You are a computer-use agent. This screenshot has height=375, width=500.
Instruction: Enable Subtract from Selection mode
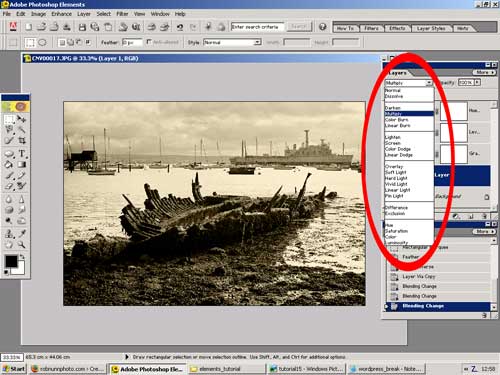[x=79, y=42]
